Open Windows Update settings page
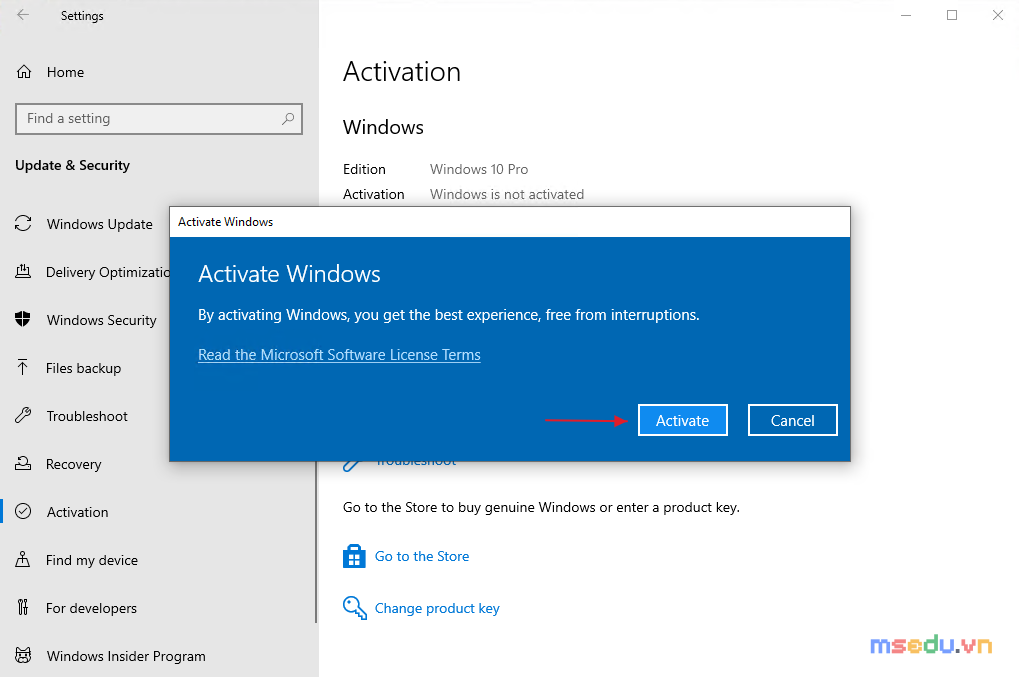Screen dimensions: 1019x677 point(99,224)
